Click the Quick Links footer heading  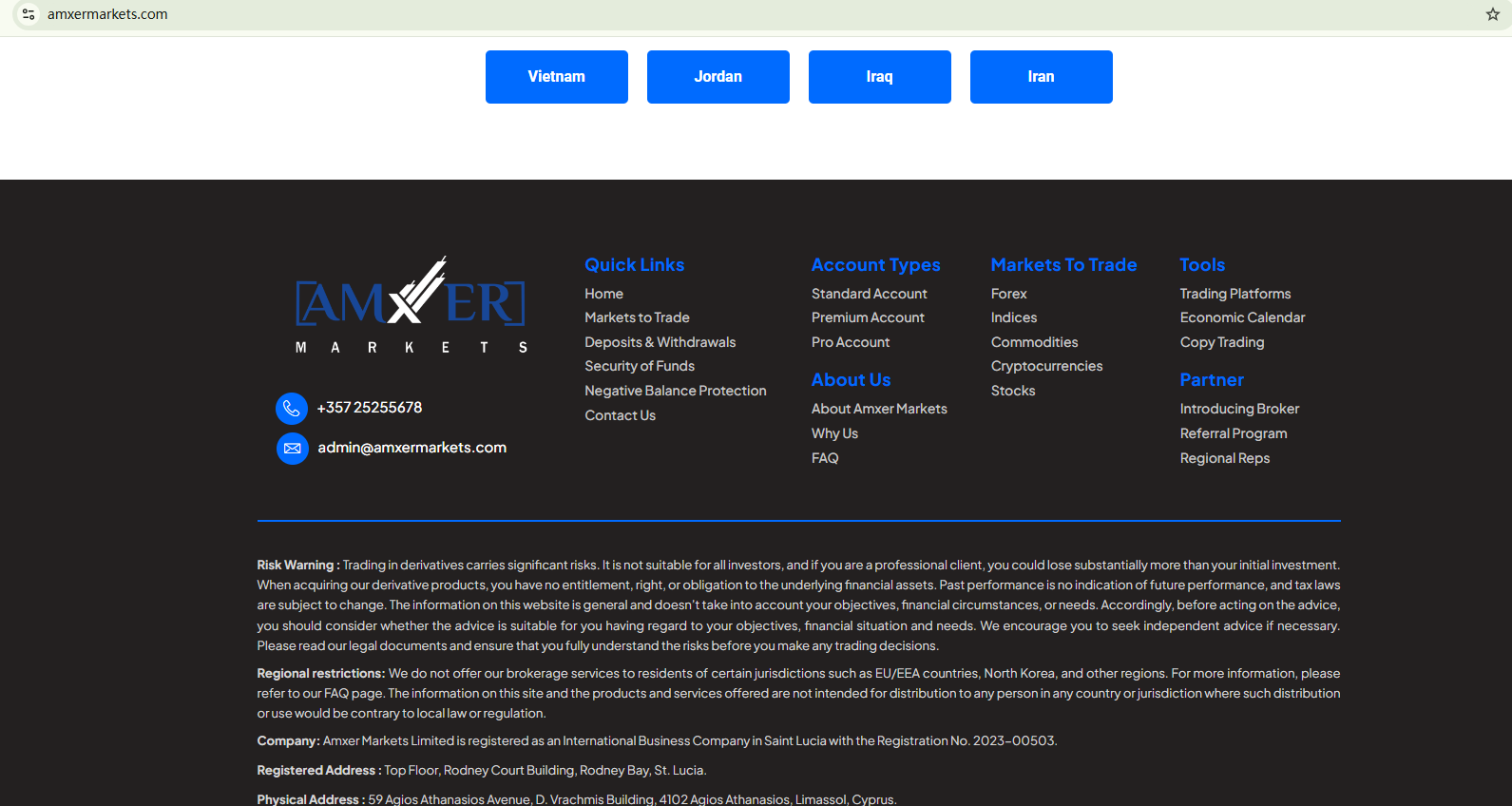635,265
